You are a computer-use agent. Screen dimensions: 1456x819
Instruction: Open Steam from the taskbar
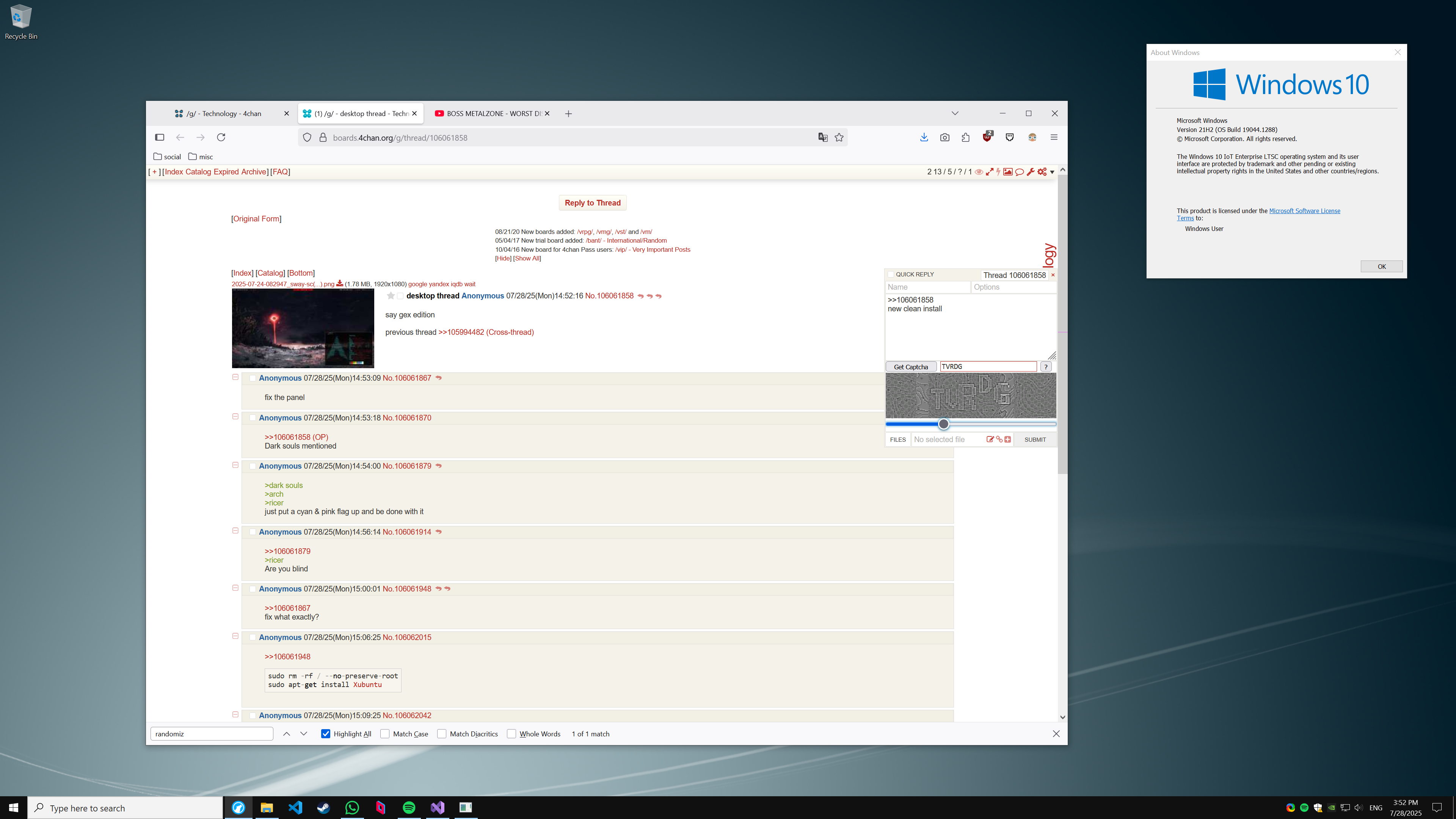(x=323, y=807)
